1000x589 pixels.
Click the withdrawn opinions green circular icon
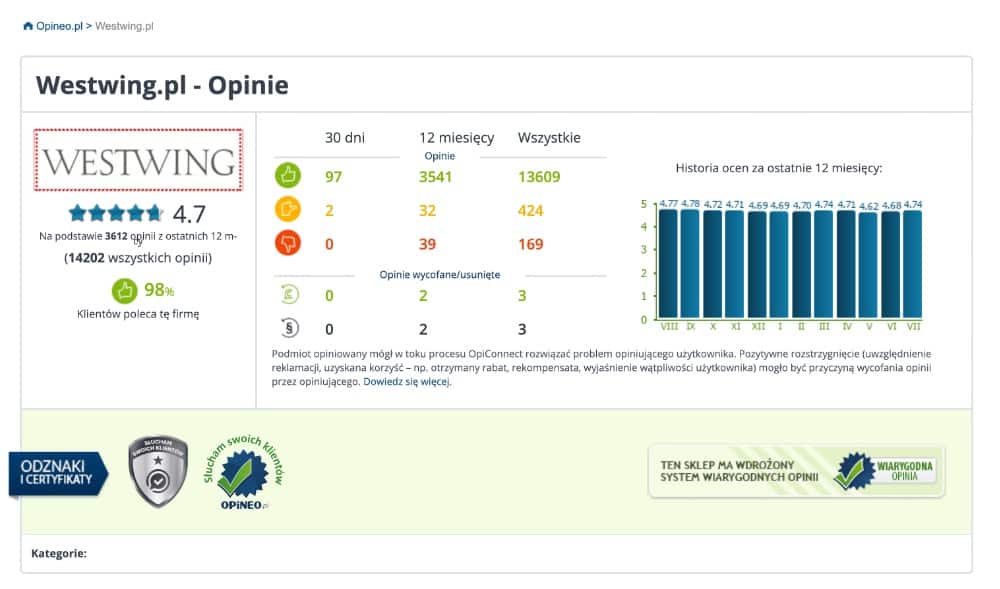pos(290,294)
